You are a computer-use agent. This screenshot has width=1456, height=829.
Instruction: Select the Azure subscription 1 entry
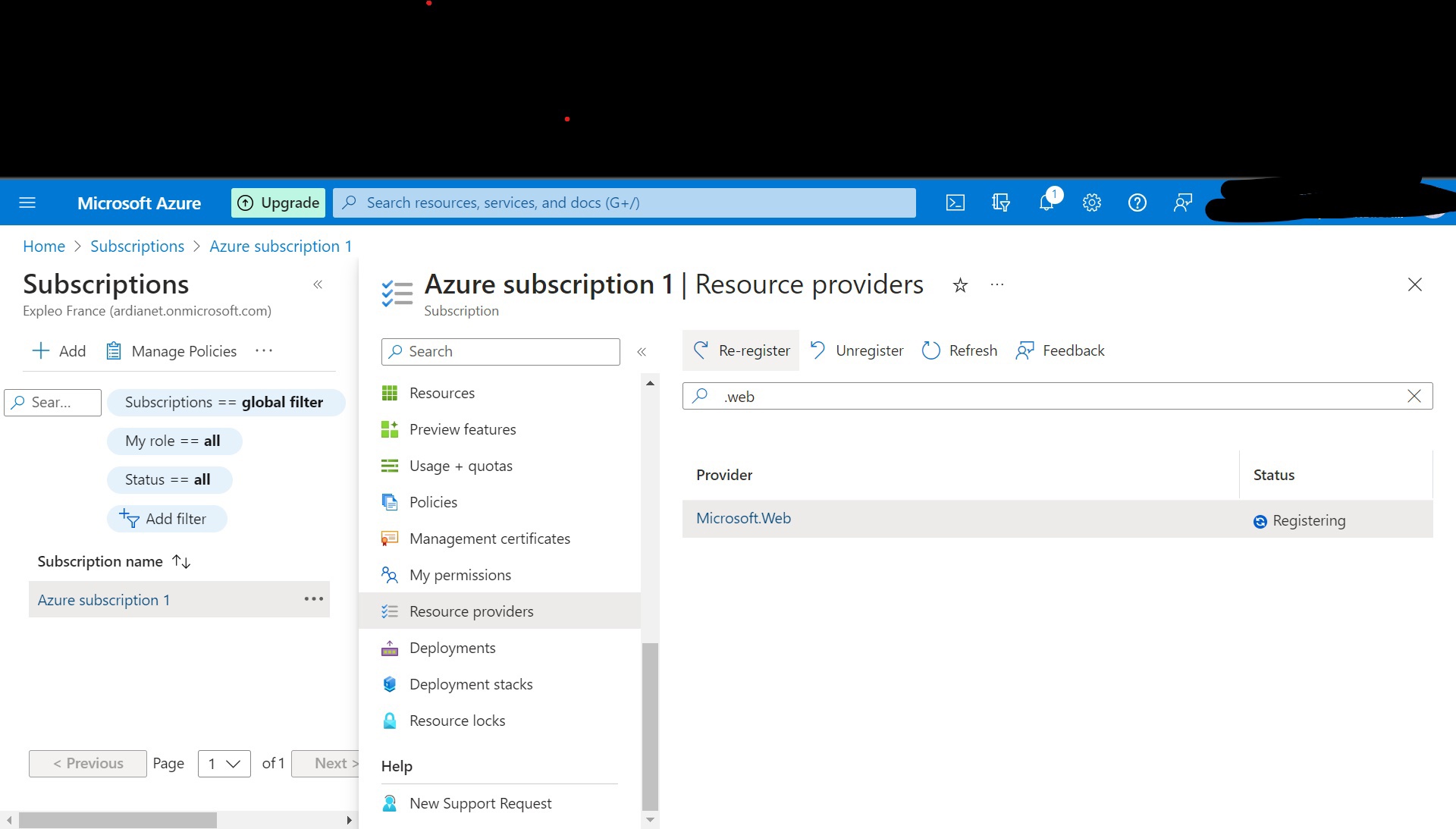point(104,599)
